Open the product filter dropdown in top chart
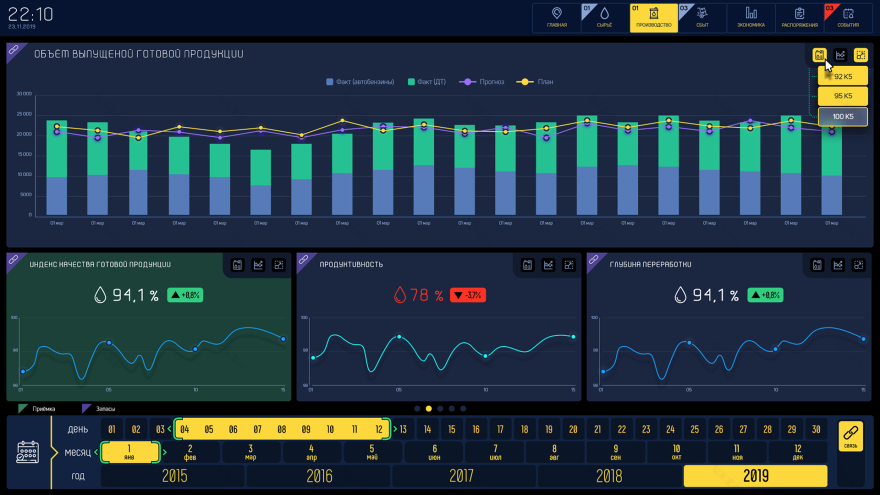Screen dimensions: 880x495 820,55
